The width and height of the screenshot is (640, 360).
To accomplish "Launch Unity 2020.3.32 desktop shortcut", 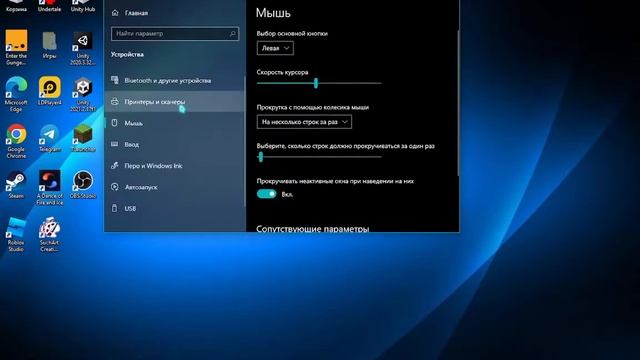I will pyautogui.click(x=82, y=48).
